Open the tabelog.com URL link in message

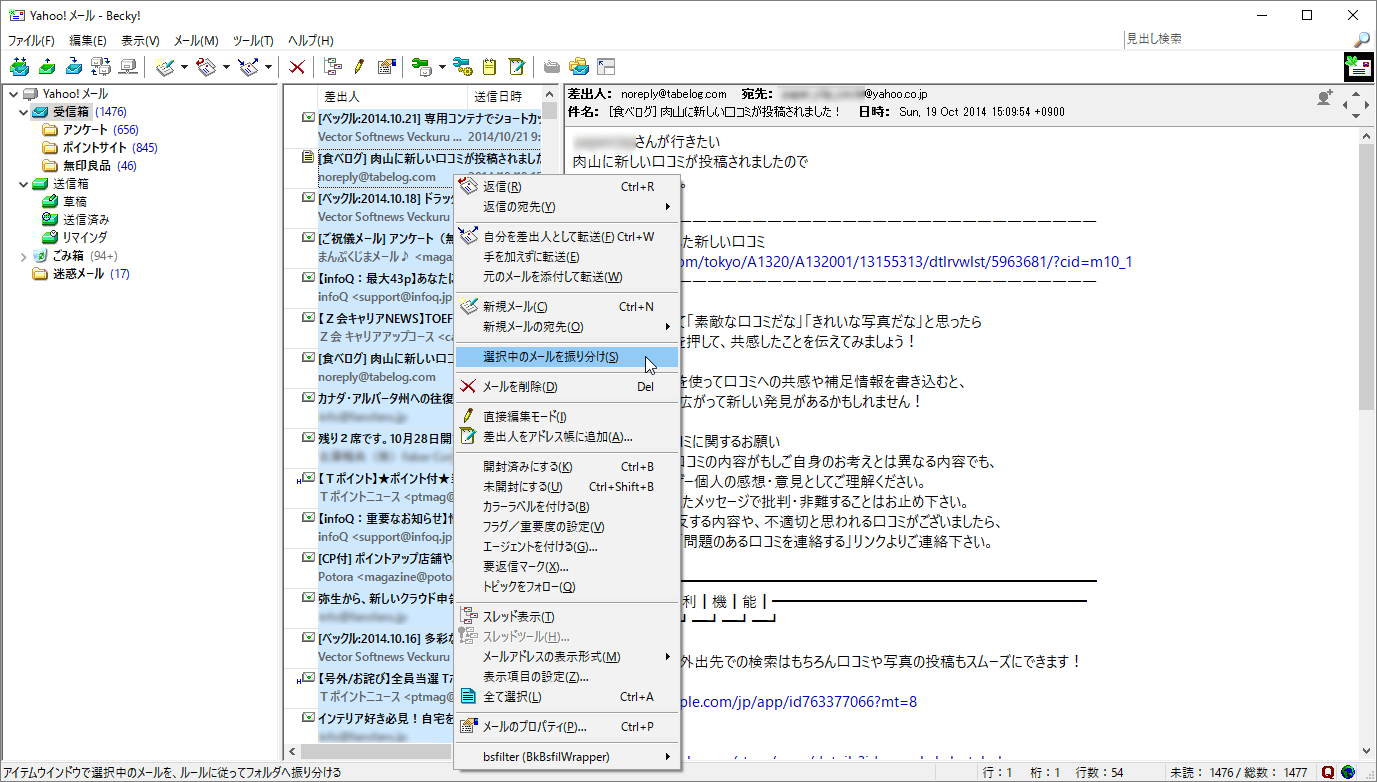tap(906, 262)
